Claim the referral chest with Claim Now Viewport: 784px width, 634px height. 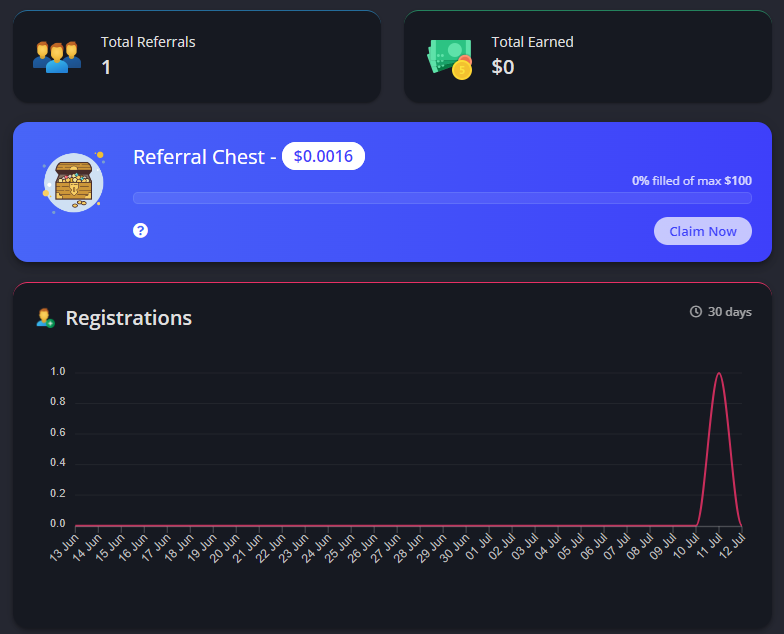702,231
